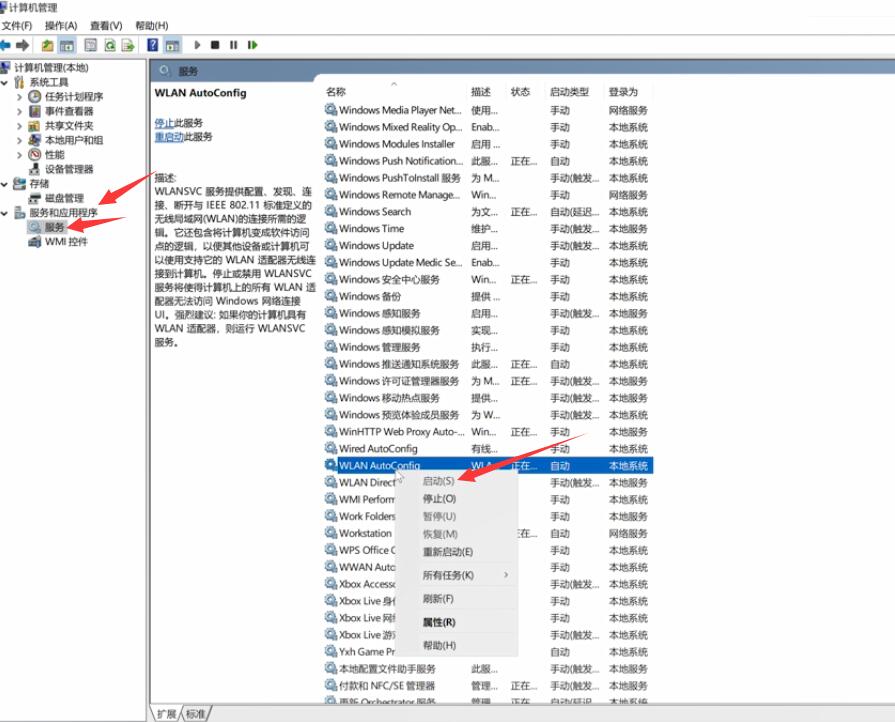895x722 pixels.
Task: Select the Windows 移动热点服务 row
Action: (488, 398)
